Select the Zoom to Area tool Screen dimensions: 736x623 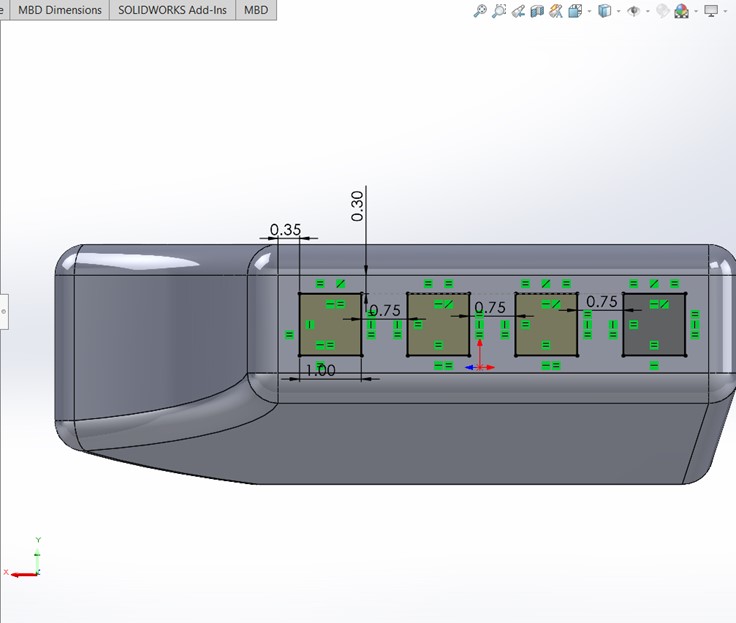[499, 10]
